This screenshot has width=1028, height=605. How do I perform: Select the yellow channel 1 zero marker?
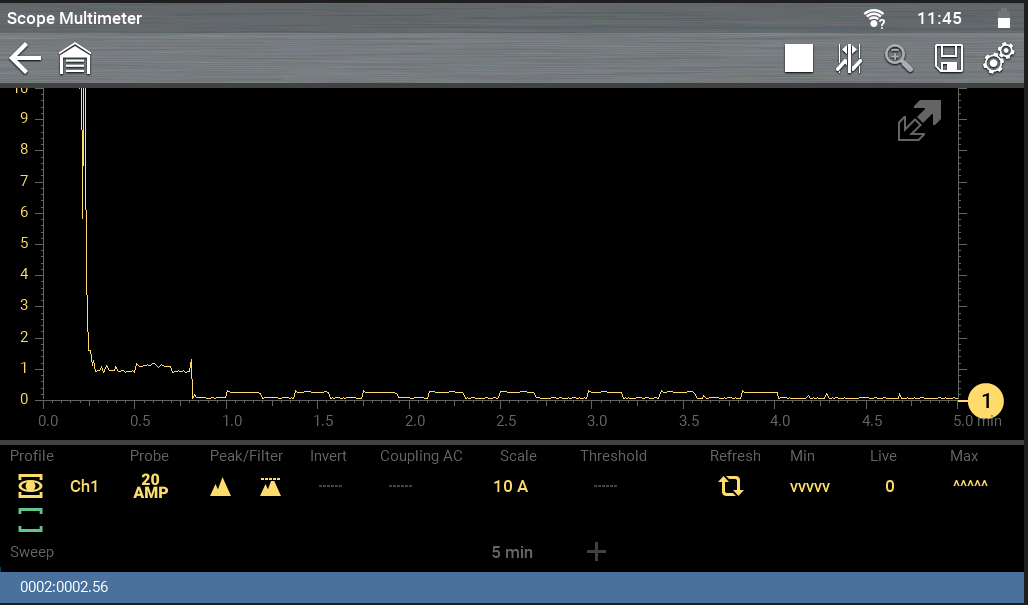click(x=985, y=401)
